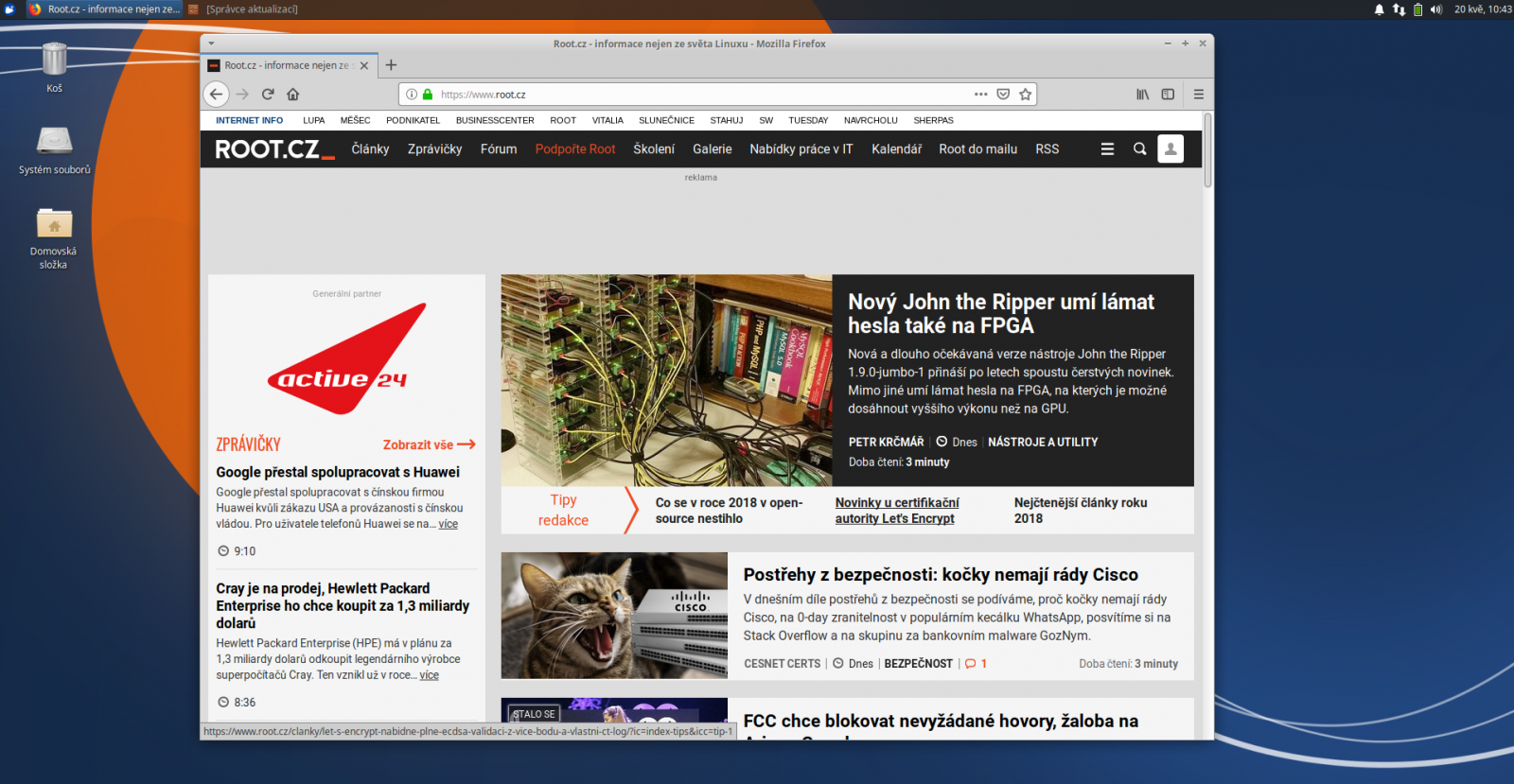The height and width of the screenshot is (784, 1514).
Task: Open the network connection tray icon
Action: tap(1399, 9)
